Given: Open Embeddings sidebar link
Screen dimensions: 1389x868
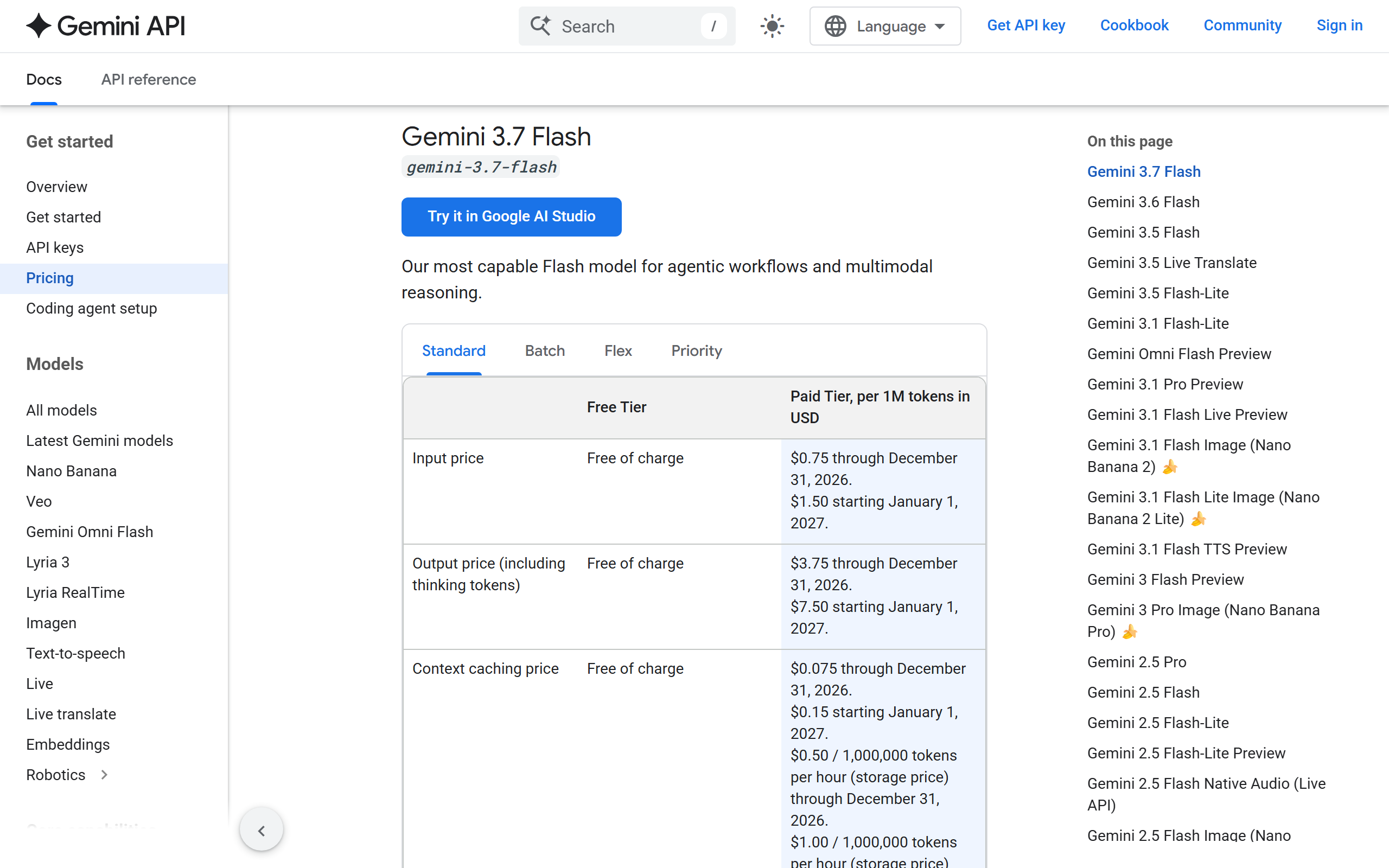Looking at the screenshot, I should point(68,744).
